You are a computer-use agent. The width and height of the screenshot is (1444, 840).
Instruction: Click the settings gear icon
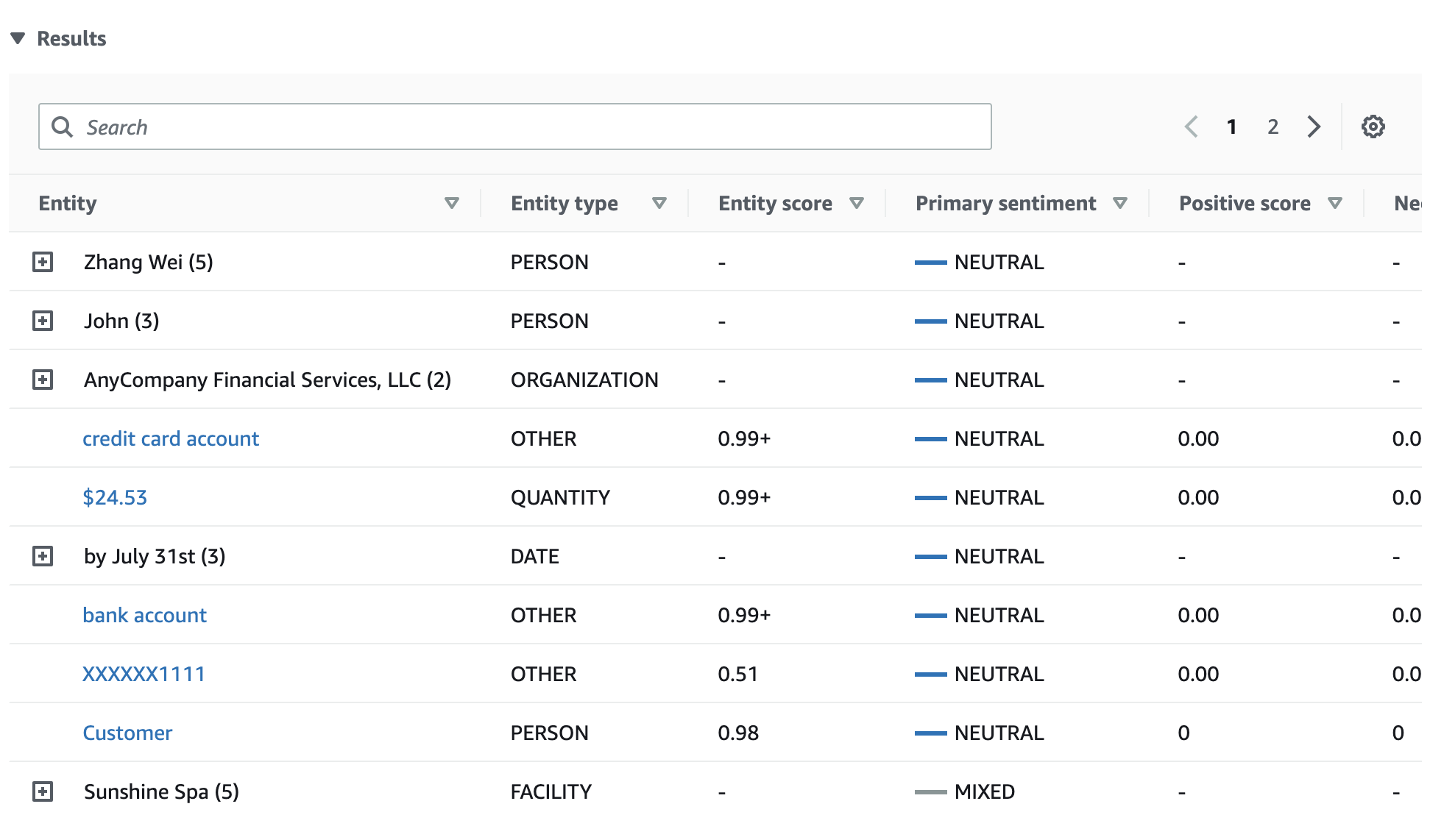[1373, 127]
